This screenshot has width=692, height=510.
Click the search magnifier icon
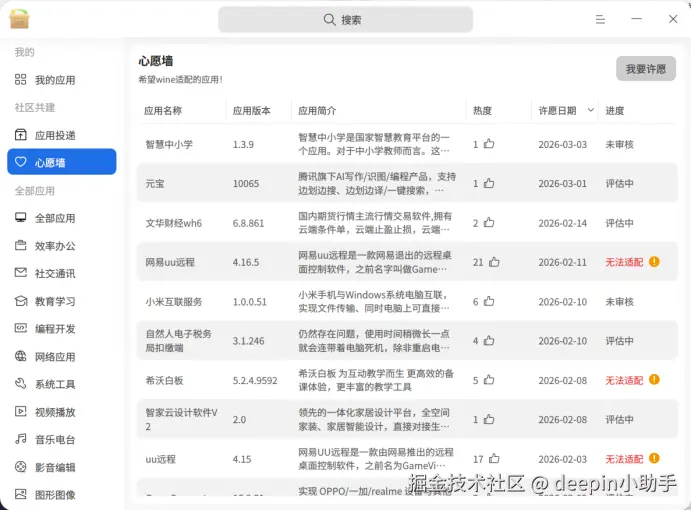tap(329, 19)
